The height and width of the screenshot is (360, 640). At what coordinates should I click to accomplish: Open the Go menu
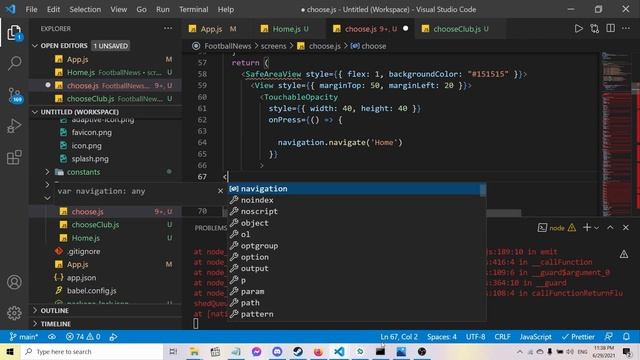(x=141, y=9)
